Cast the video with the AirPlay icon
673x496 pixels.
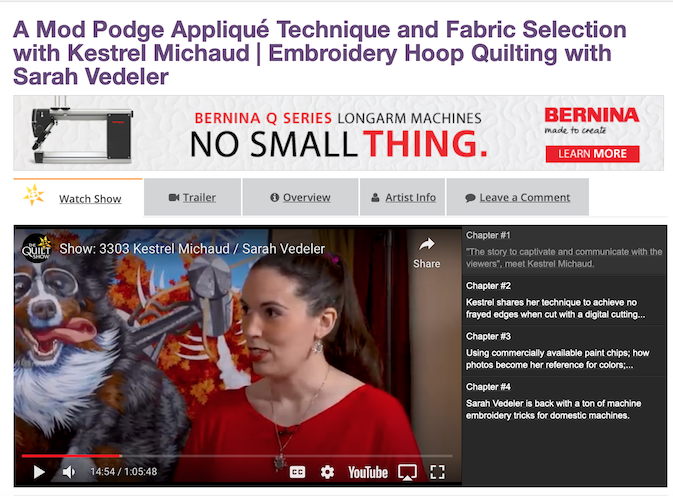coord(407,472)
